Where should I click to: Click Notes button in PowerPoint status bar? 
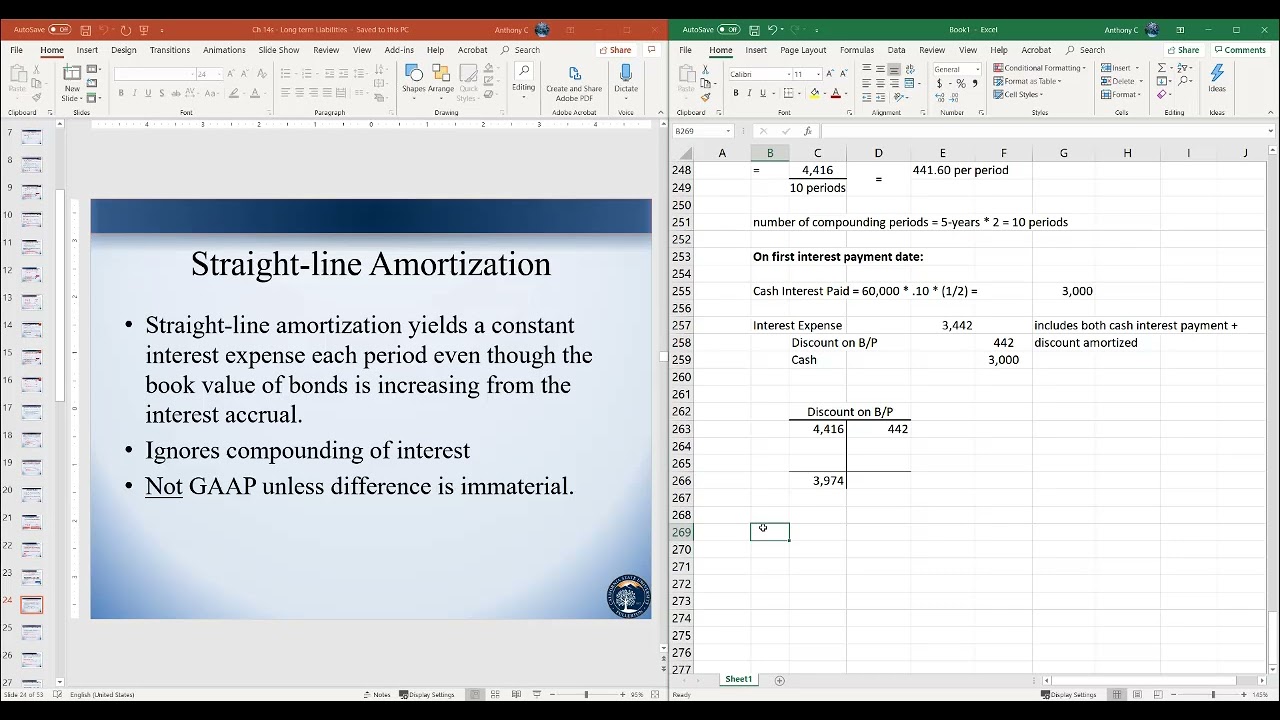point(377,695)
